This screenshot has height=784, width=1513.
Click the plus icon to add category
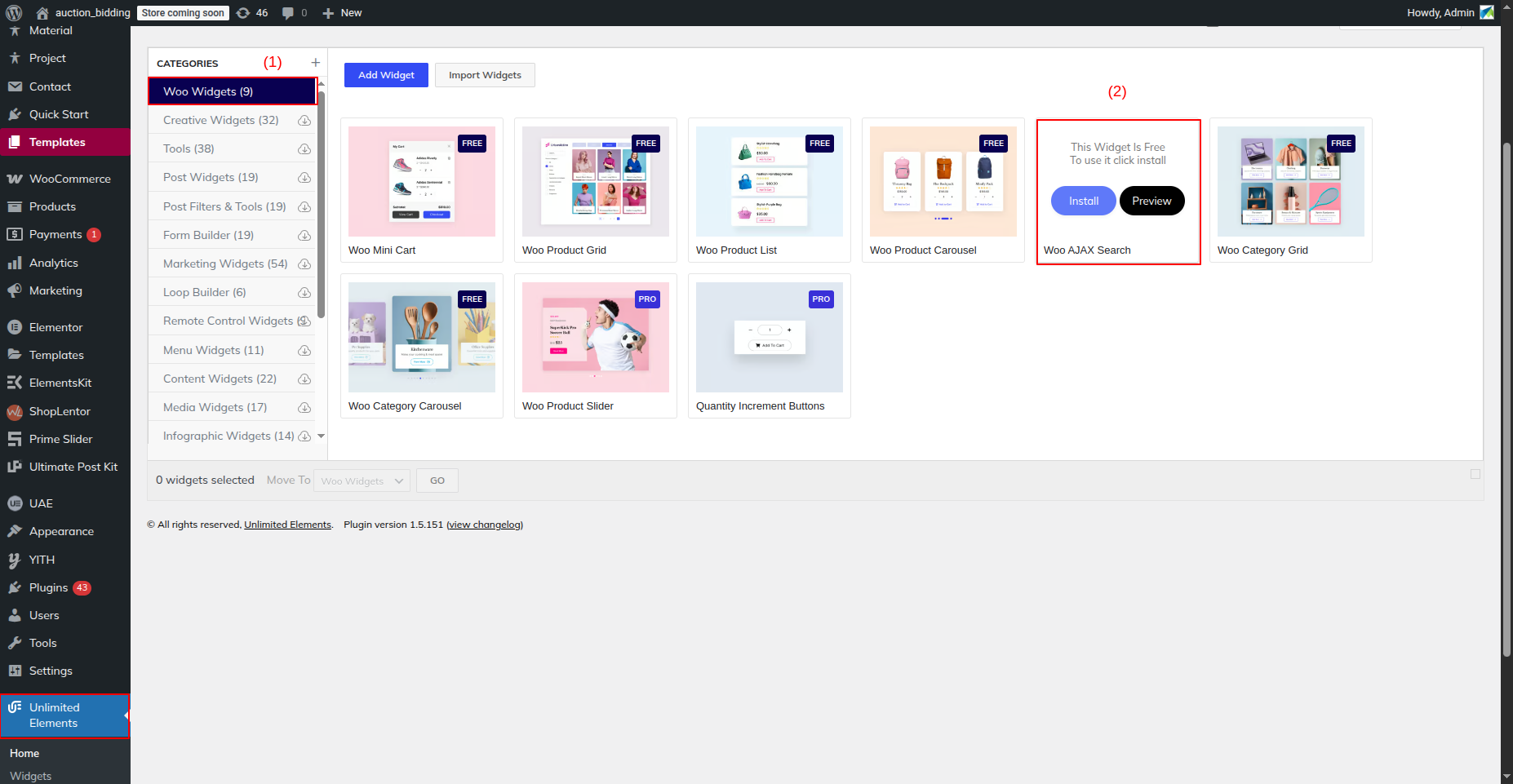pos(315,63)
